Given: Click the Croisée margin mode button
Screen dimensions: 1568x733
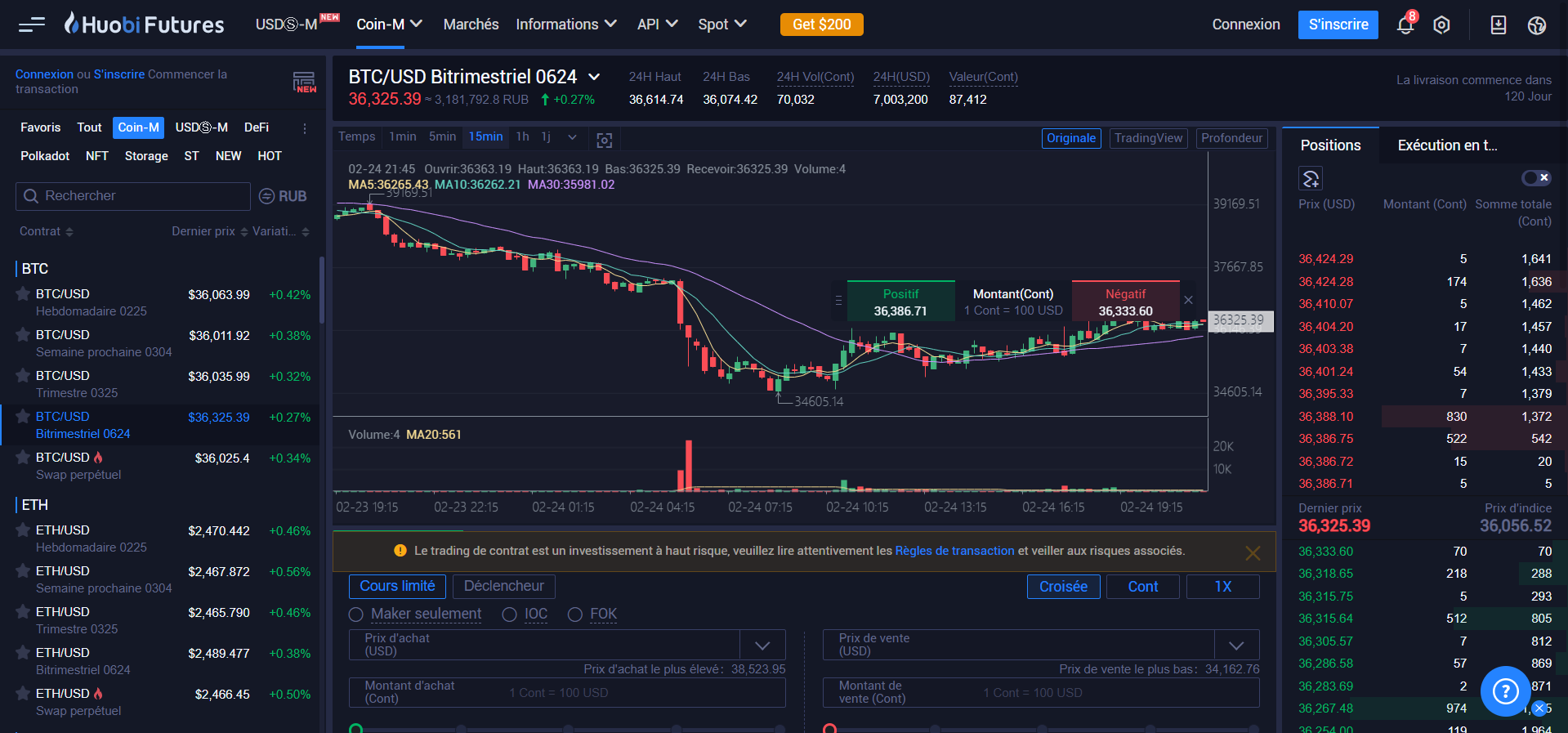Looking at the screenshot, I should (1063, 587).
